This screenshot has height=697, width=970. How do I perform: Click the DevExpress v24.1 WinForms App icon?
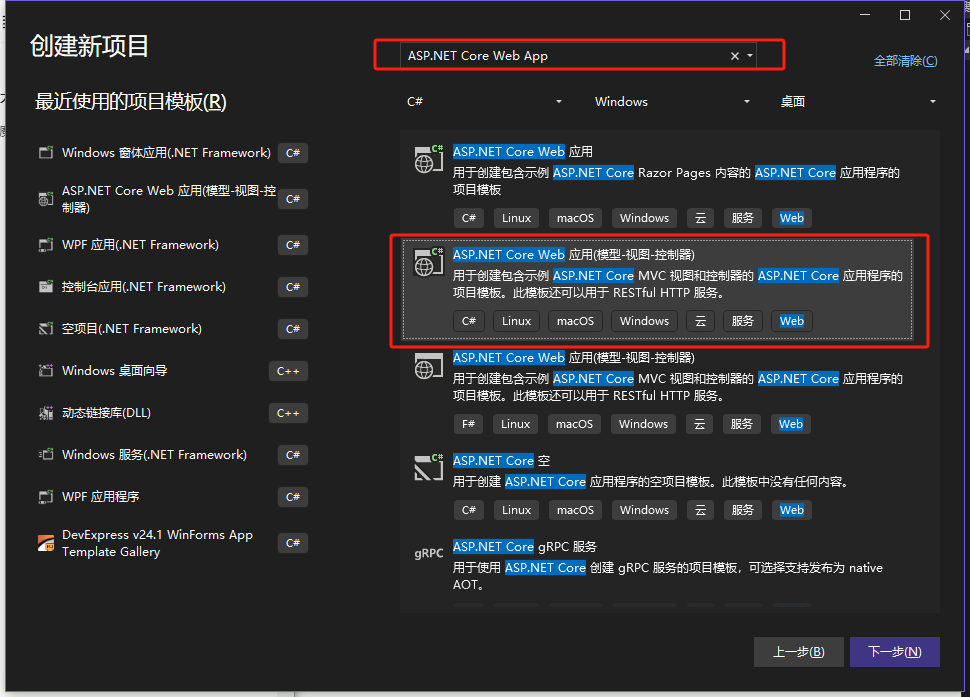(46, 543)
